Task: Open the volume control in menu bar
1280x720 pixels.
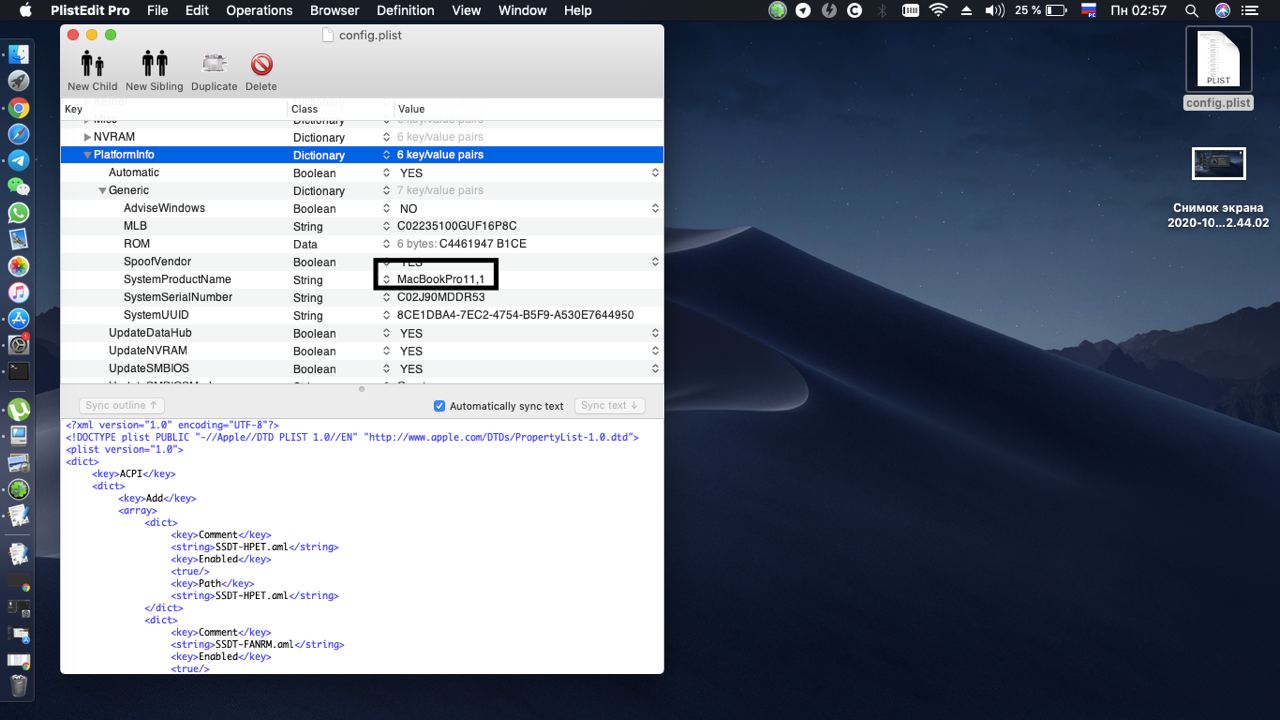Action: pos(994,10)
